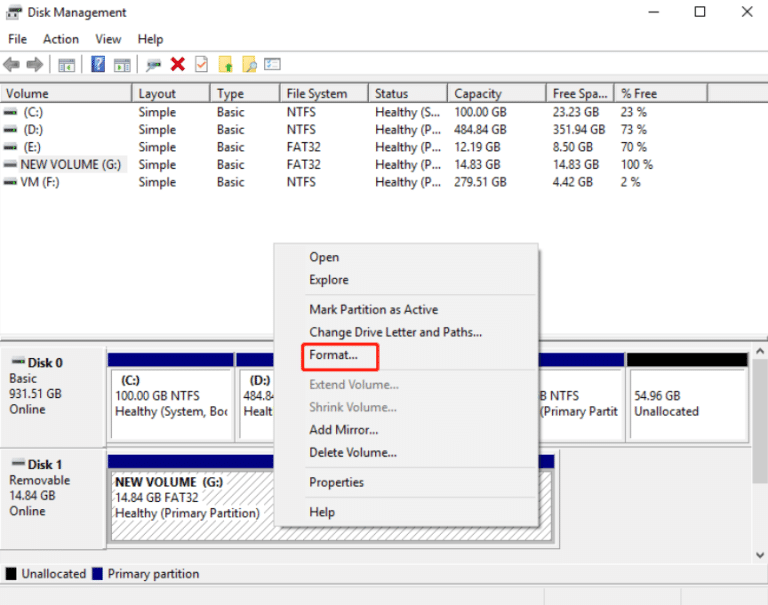Click the page with checkmark toolbar icon
Screen dimensions: 768x605
point(201,65)
